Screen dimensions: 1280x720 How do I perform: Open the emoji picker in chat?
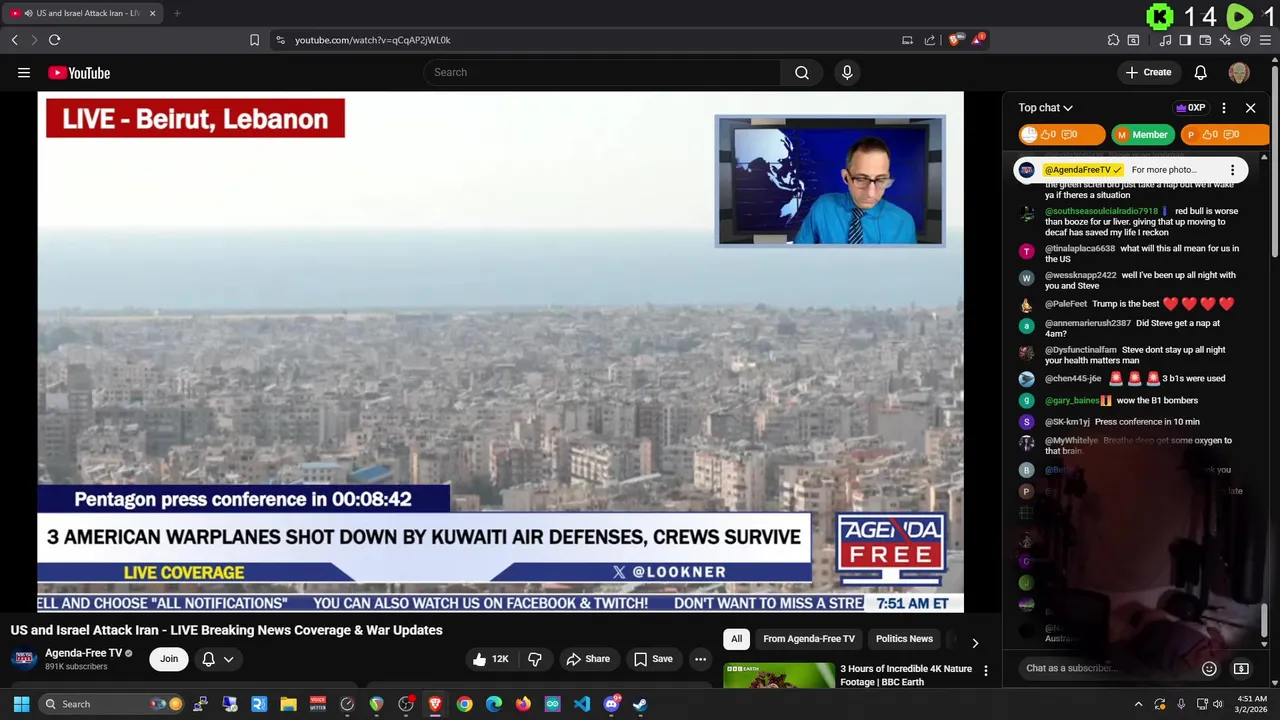pos(1209,668)
